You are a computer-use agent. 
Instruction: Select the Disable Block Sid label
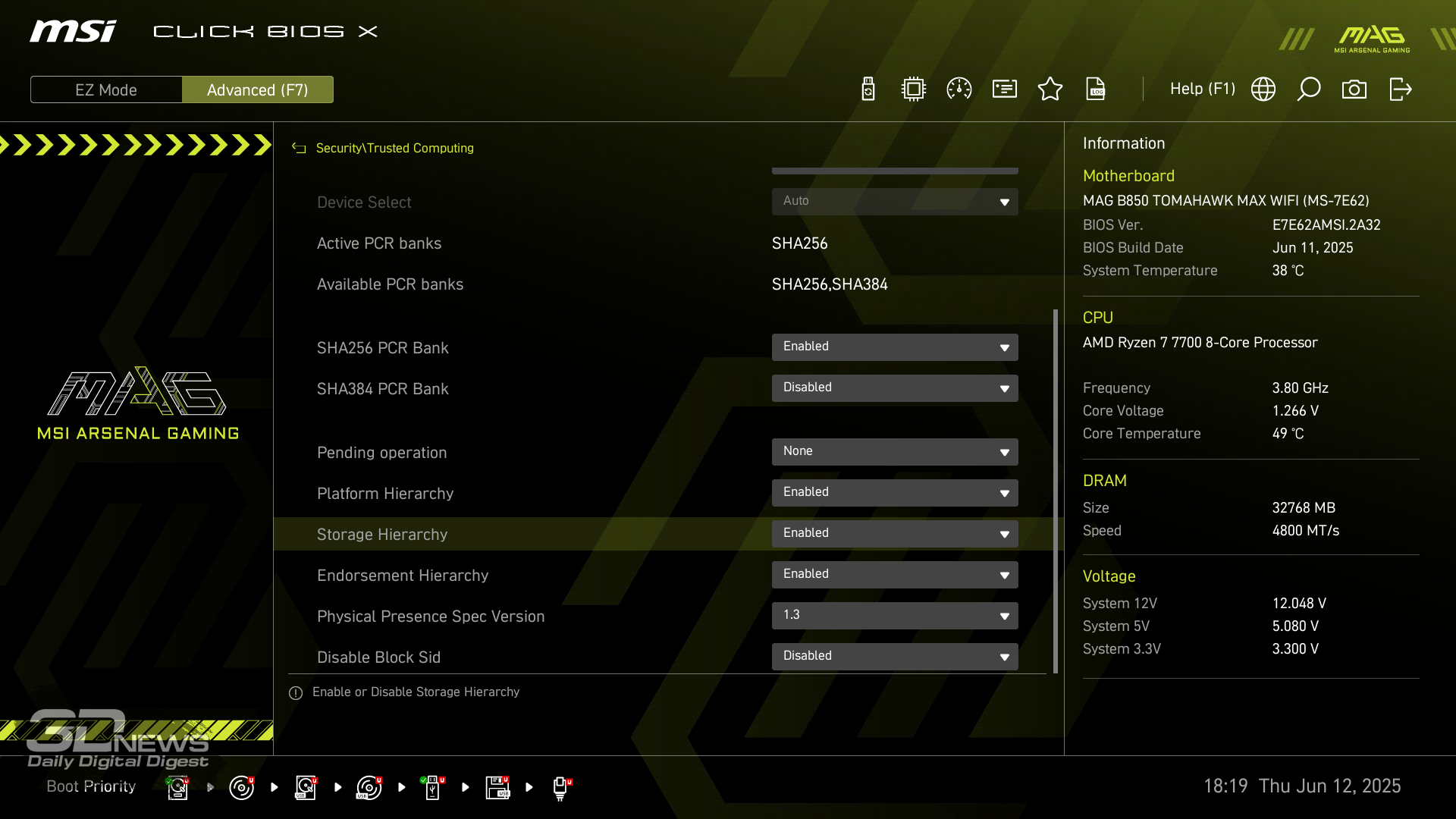point(378,657)
